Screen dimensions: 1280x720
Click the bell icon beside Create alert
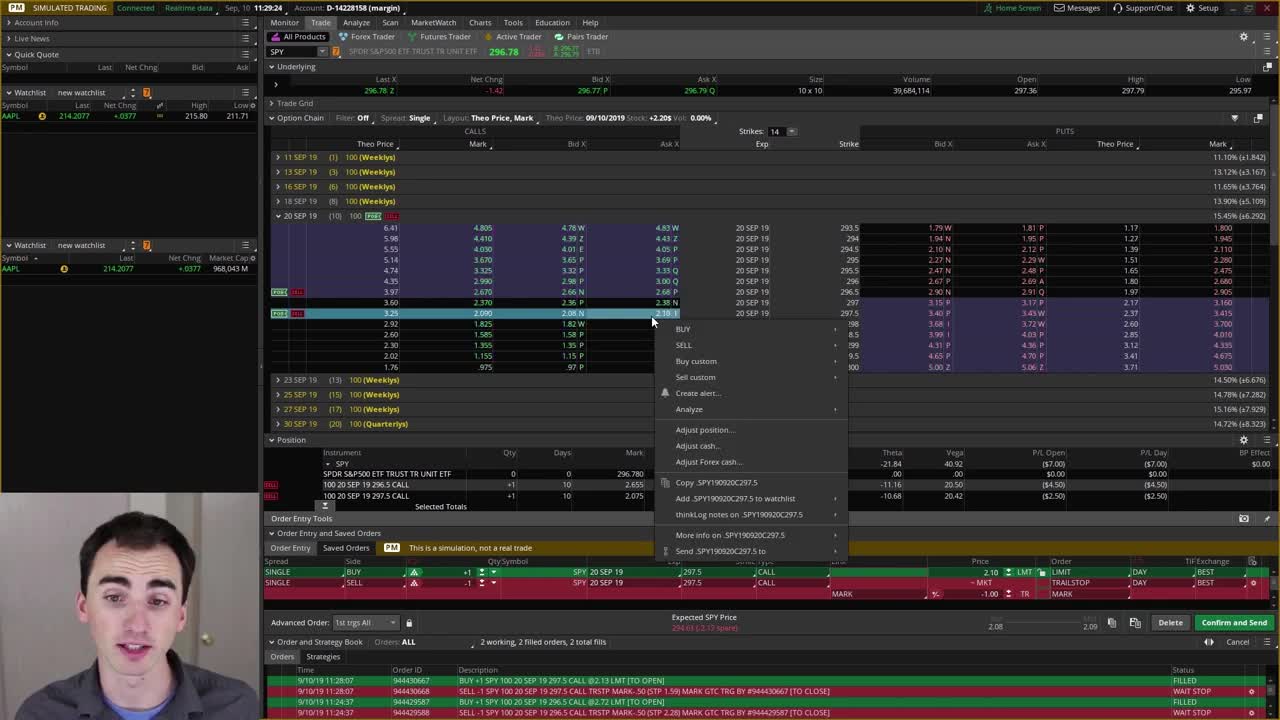(x=665, y=393)
